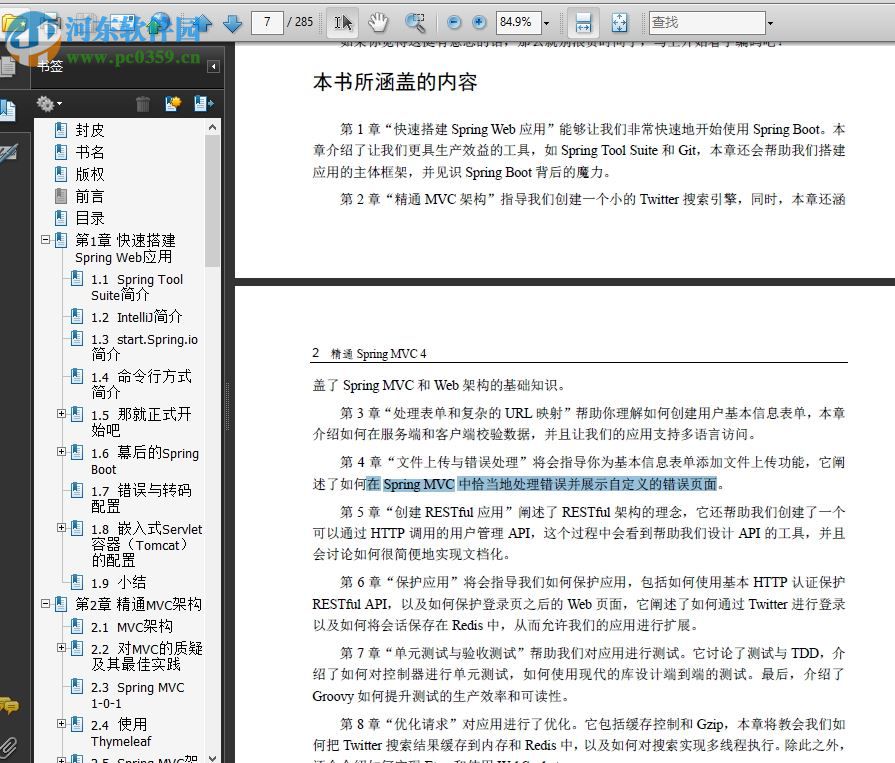Image resolution: width=895 pixels, height=763 pixels.
Task: Collapse the 第1章 快速搭建 bookmark node
Action: pyautogui.click(x=45, y=240)
